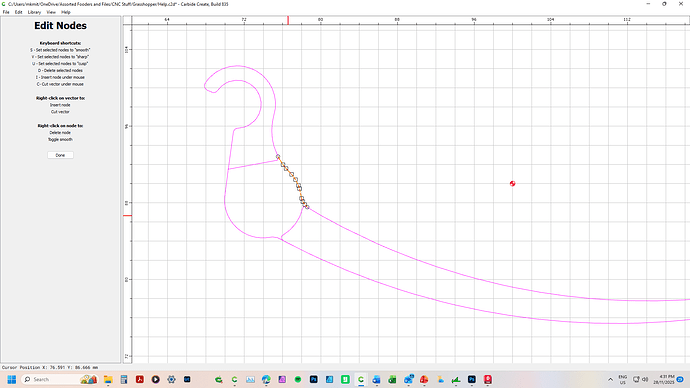Open the Help menu
Screen dimensions: 690x388
tap(66, 12)
